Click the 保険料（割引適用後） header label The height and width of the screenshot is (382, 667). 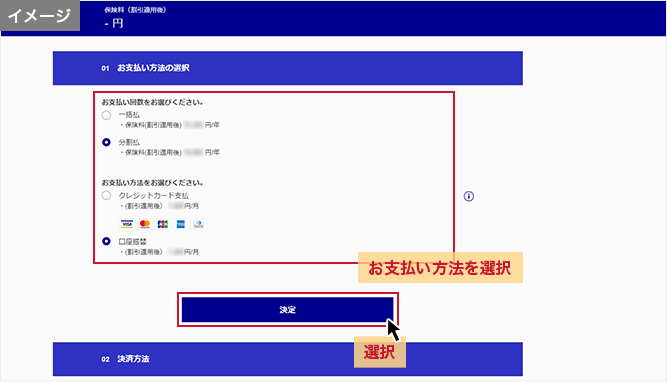coord(135,10)
